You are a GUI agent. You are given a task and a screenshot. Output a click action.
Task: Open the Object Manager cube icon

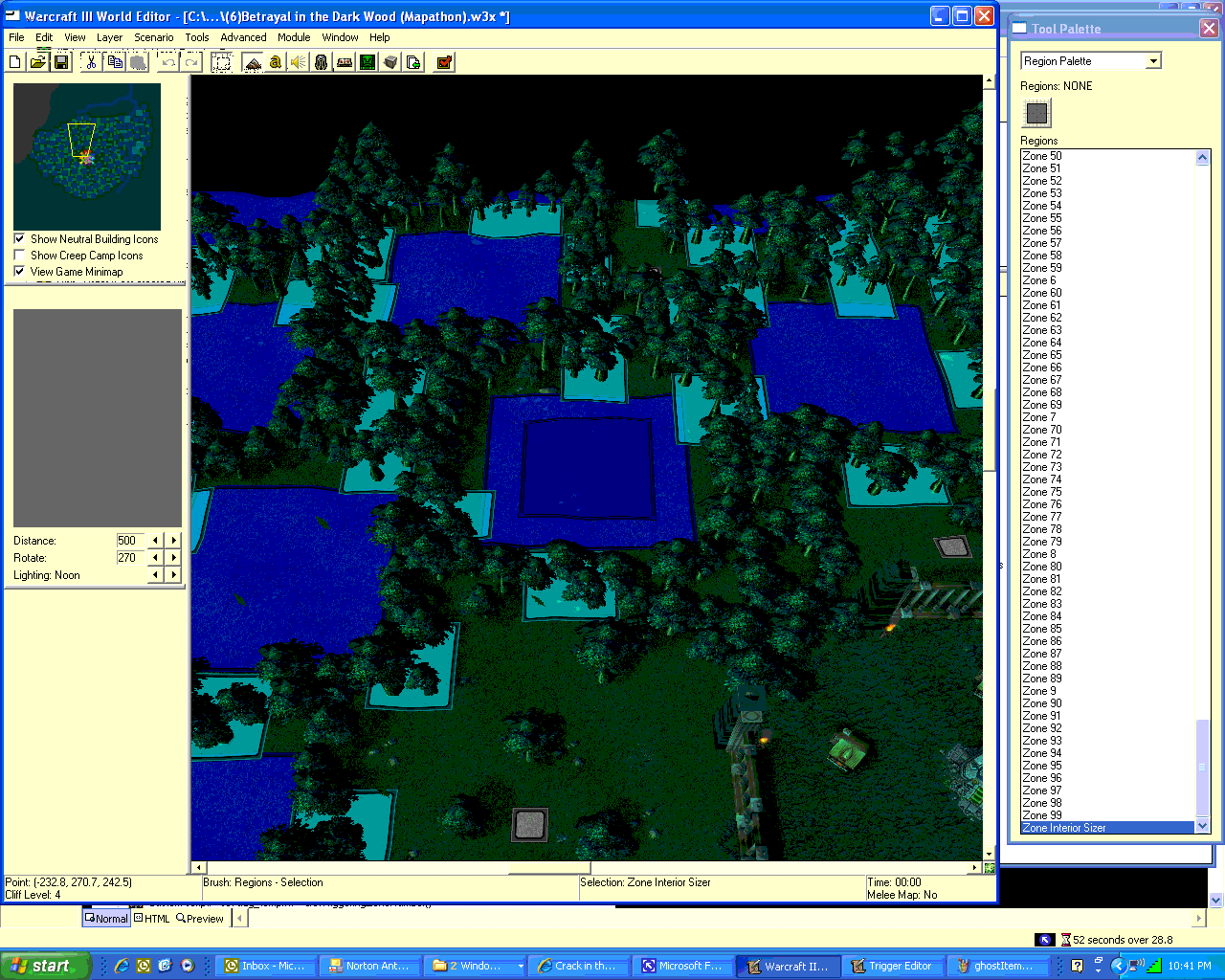tap(390, 62)
